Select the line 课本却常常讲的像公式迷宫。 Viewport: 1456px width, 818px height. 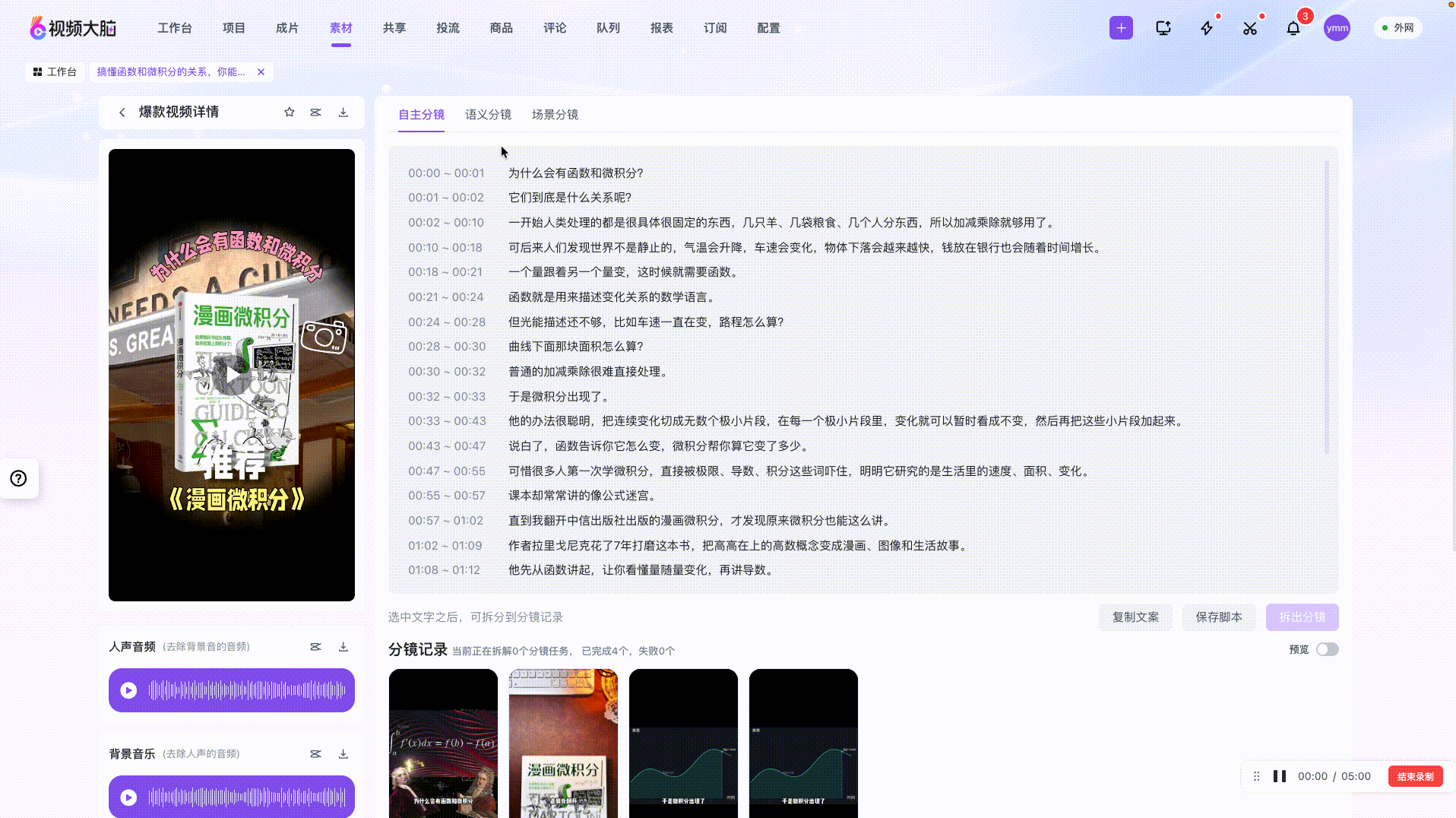pyautogui.click(x=583, y=496)
